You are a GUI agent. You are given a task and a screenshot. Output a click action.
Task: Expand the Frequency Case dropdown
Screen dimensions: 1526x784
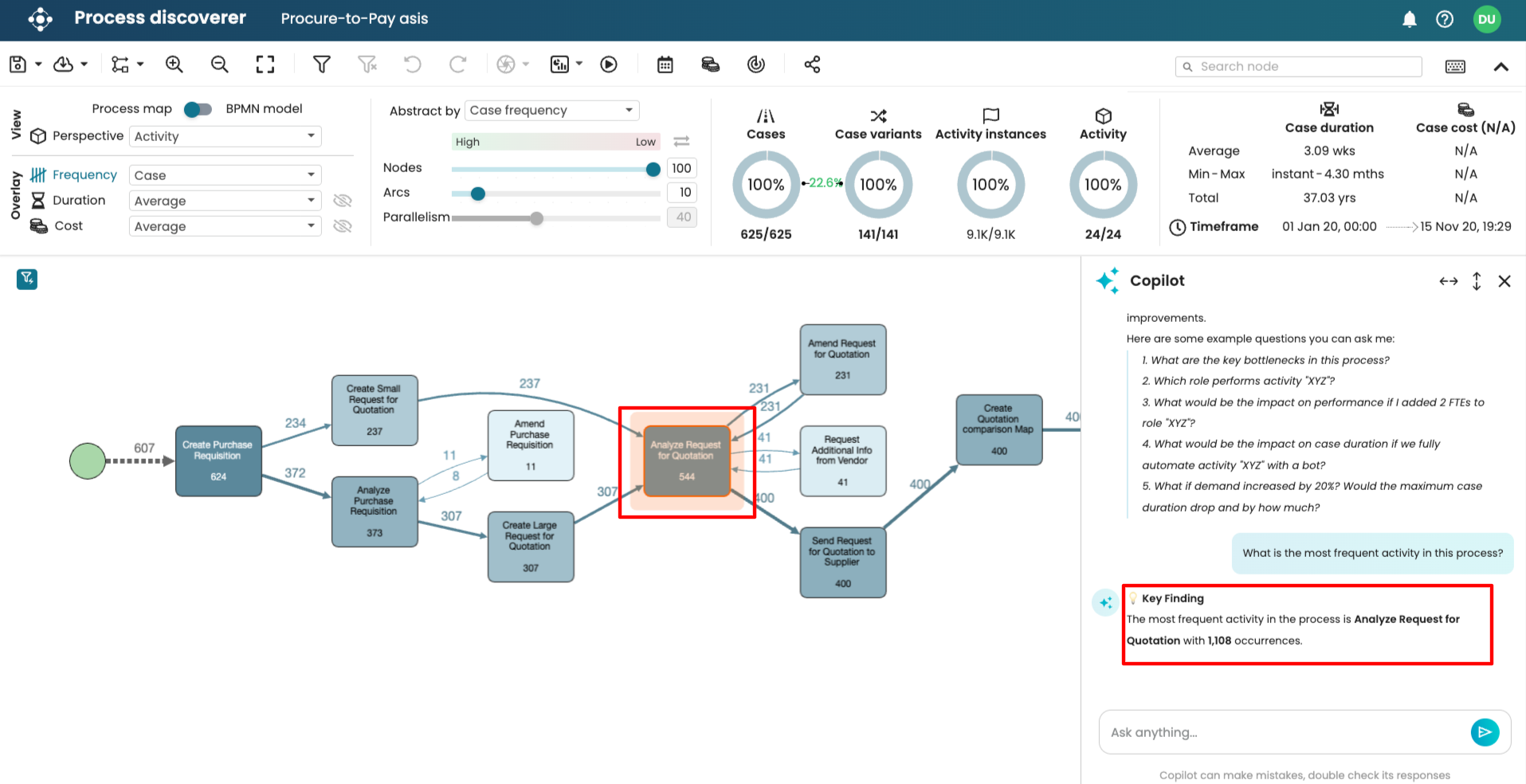[225, 175]
